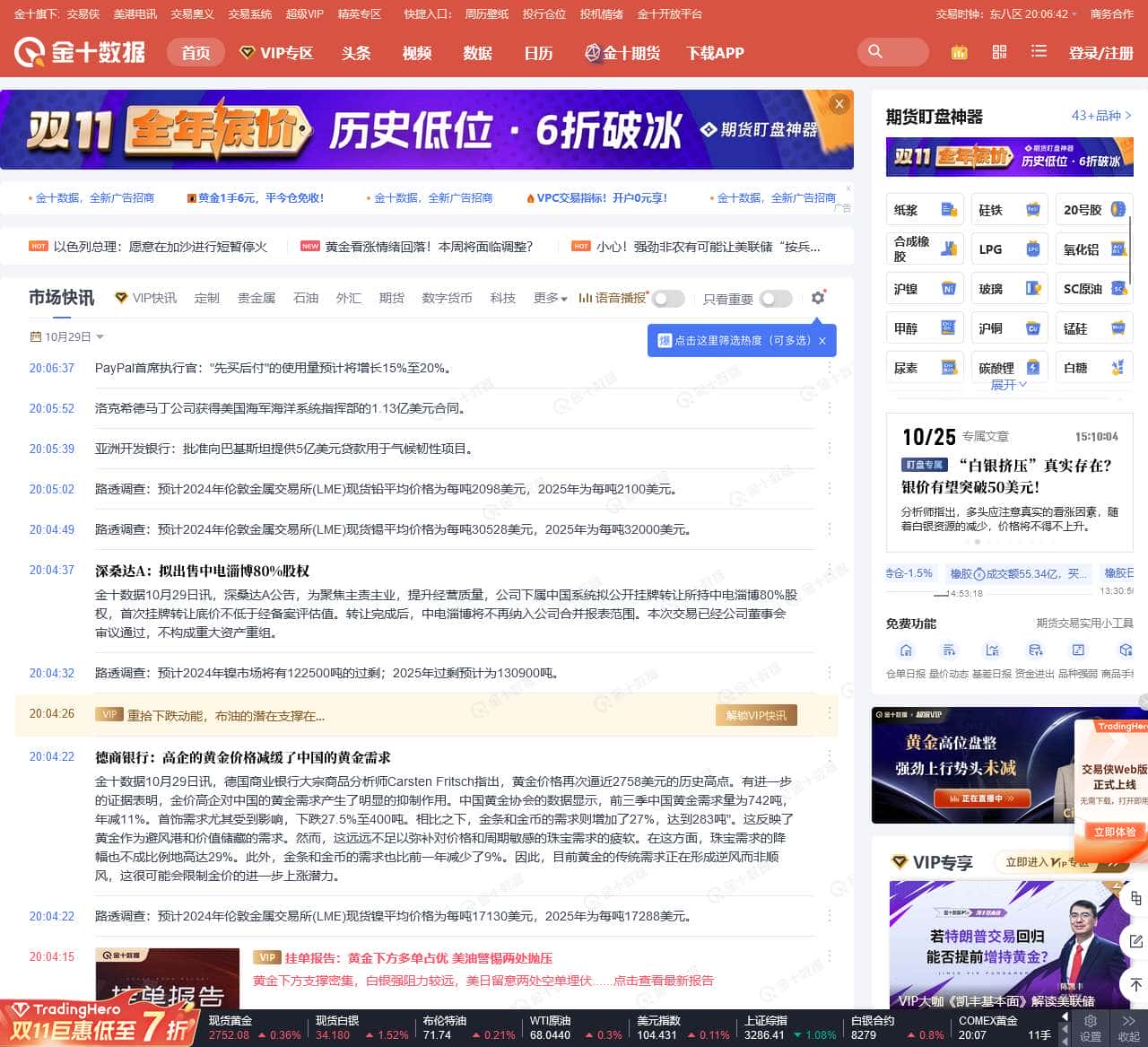The height and width of the screenshot is (1047, 1148).
Task: Open options for the 洛克希德马丁 news row
Action: click(x=829, y=408)
